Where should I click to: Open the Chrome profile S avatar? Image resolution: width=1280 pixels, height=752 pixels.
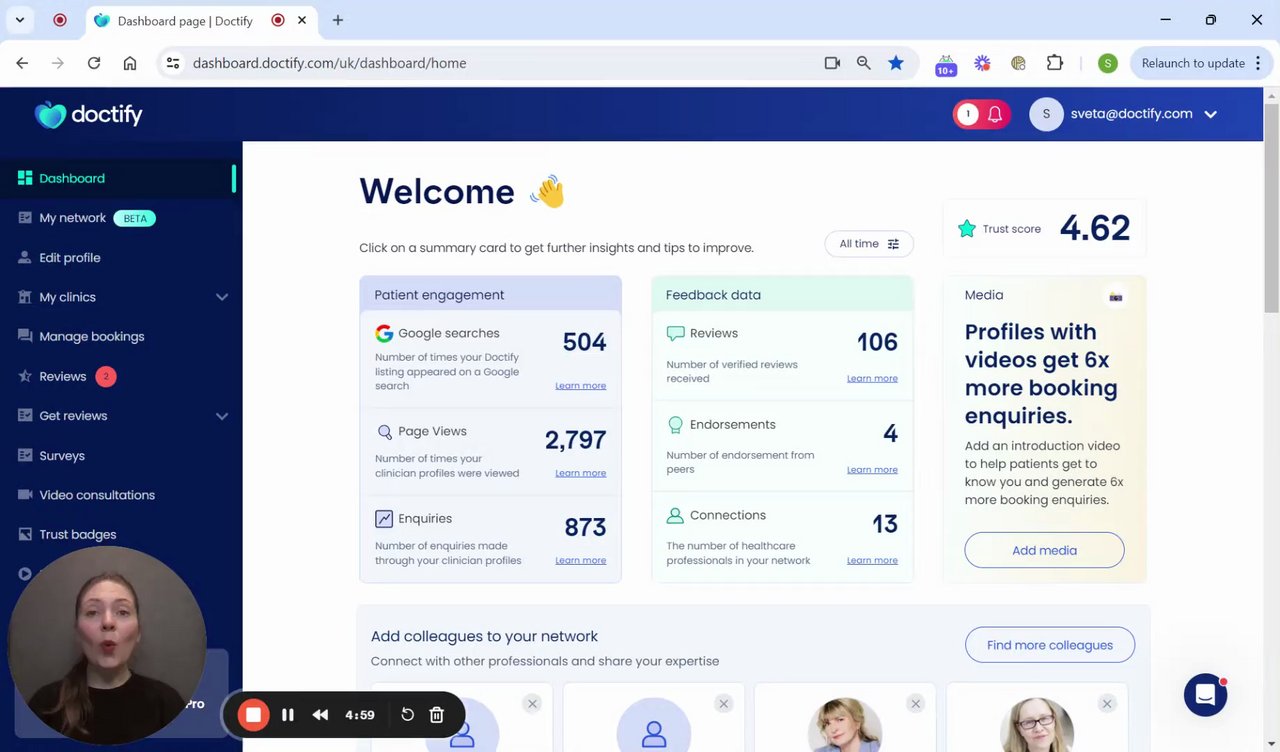click(x=1107, y=63)
